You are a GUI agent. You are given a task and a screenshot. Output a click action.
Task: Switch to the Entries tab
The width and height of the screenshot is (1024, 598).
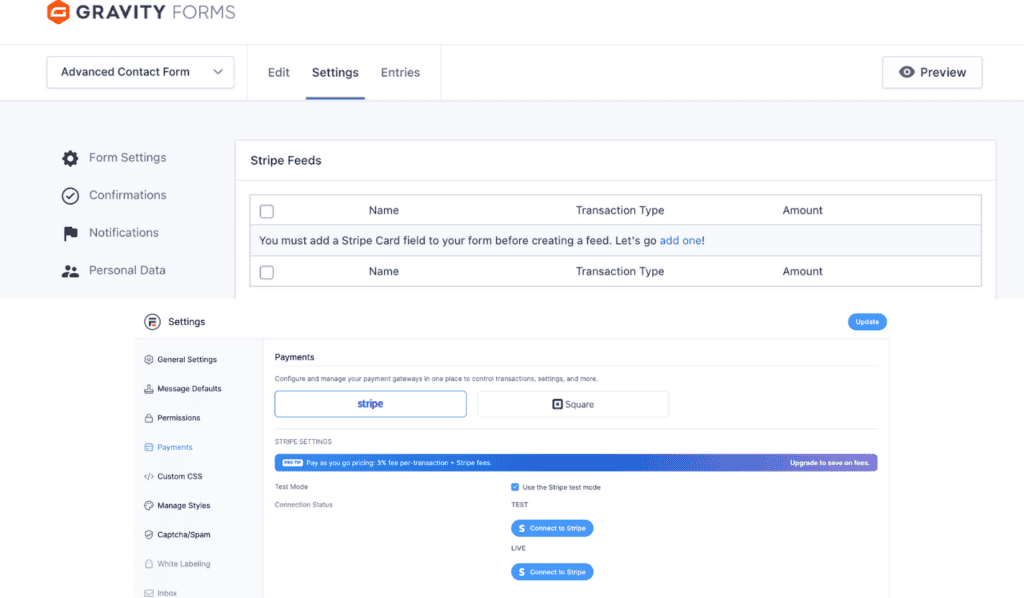click(x=400, y=72)
